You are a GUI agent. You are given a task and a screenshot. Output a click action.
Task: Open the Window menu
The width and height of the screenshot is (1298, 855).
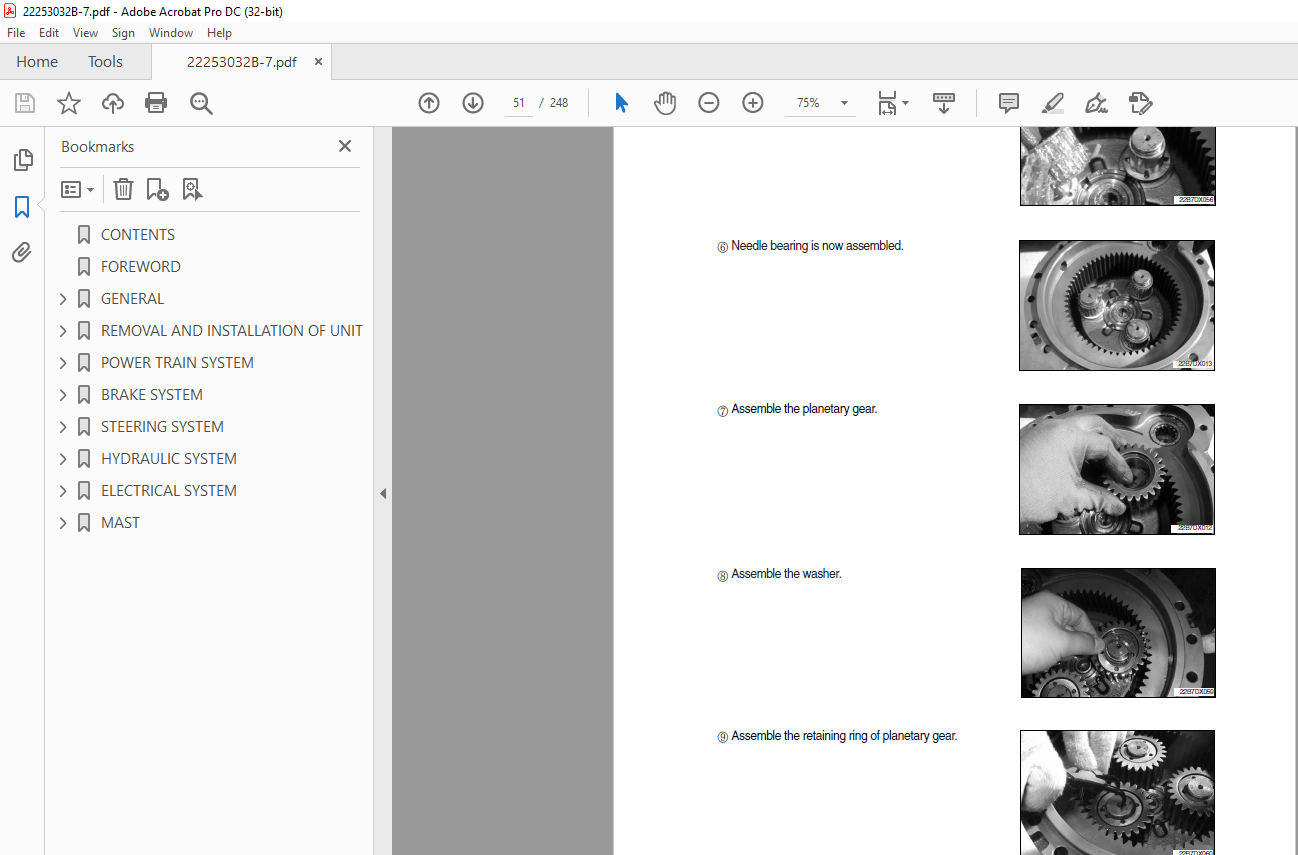171,33
